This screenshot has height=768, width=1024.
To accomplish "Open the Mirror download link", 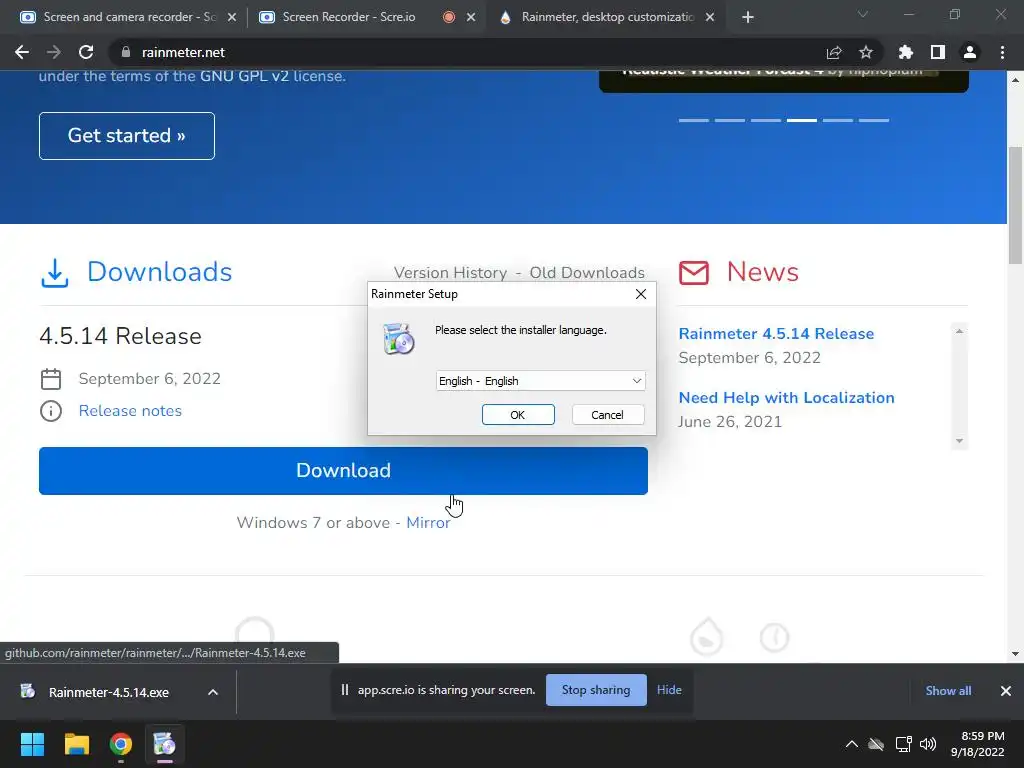I will tap(428, 522).
